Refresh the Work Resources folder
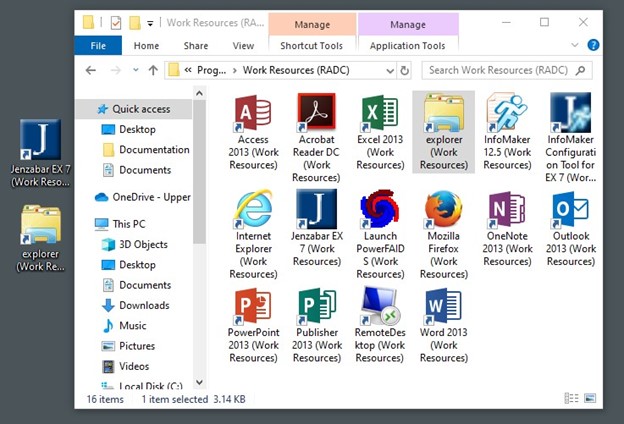 click(404, 70)
